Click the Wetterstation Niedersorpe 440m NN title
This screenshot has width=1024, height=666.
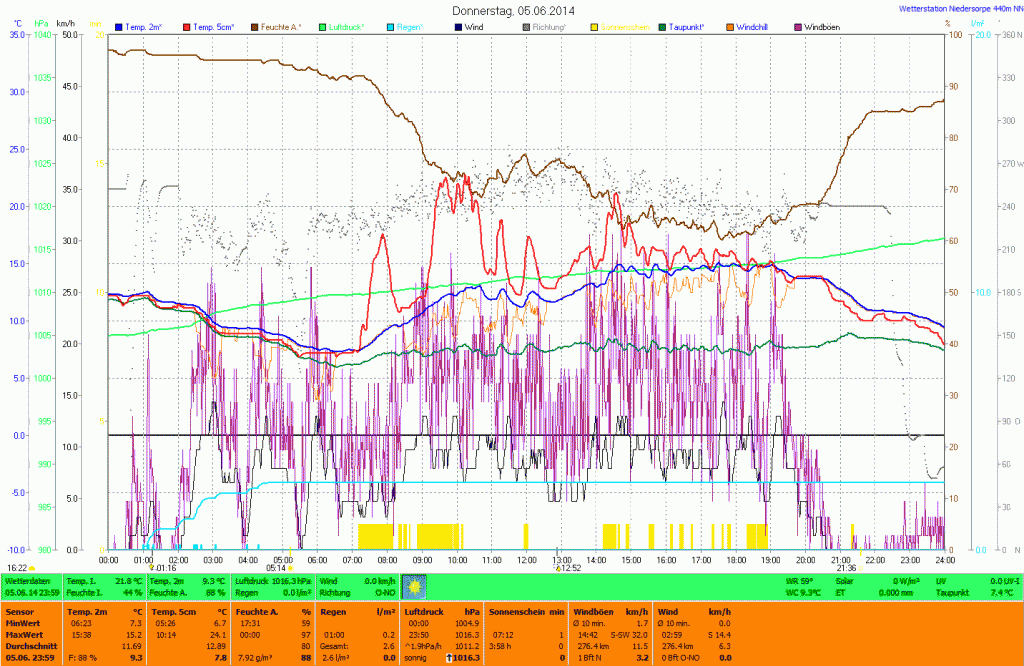click(x=955, y=9)
